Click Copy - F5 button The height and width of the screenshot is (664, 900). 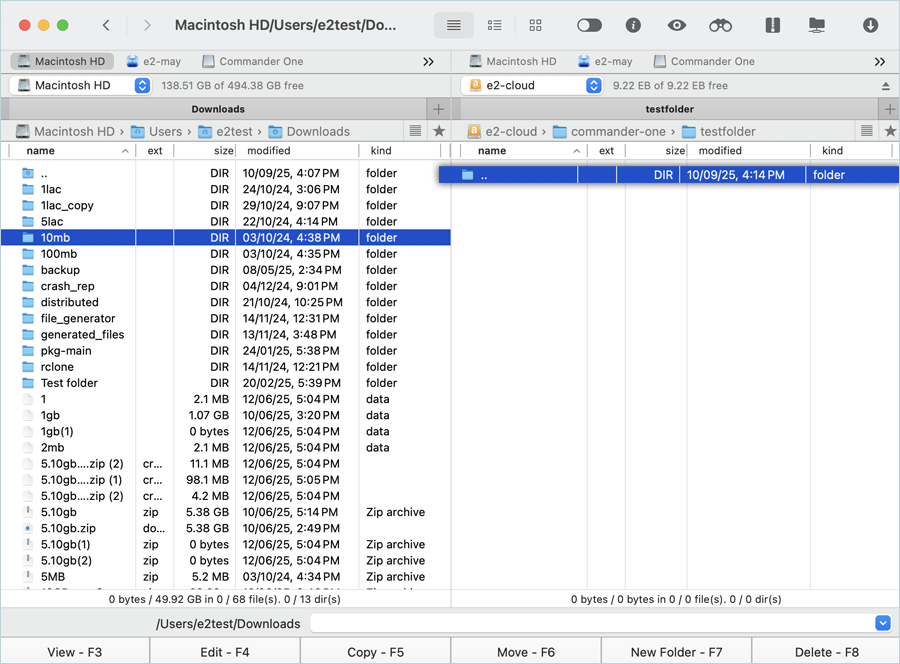click(x=375, y=652)
